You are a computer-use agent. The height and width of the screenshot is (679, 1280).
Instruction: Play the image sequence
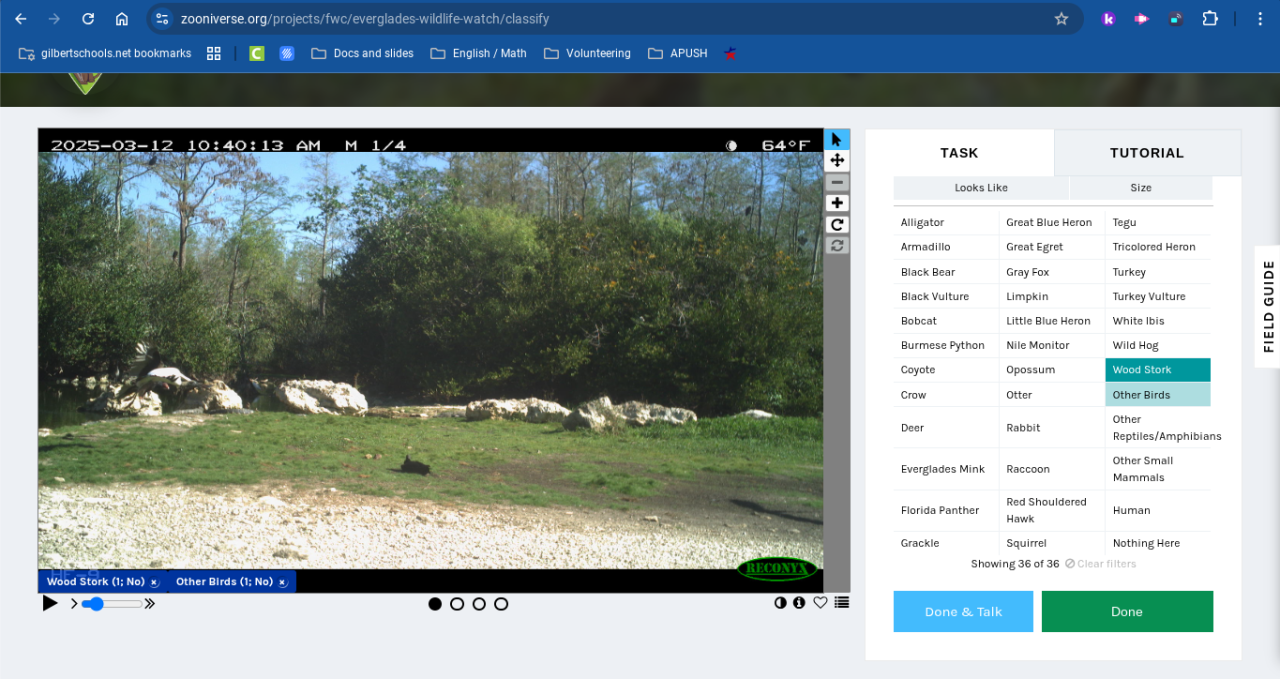point(50,603)
